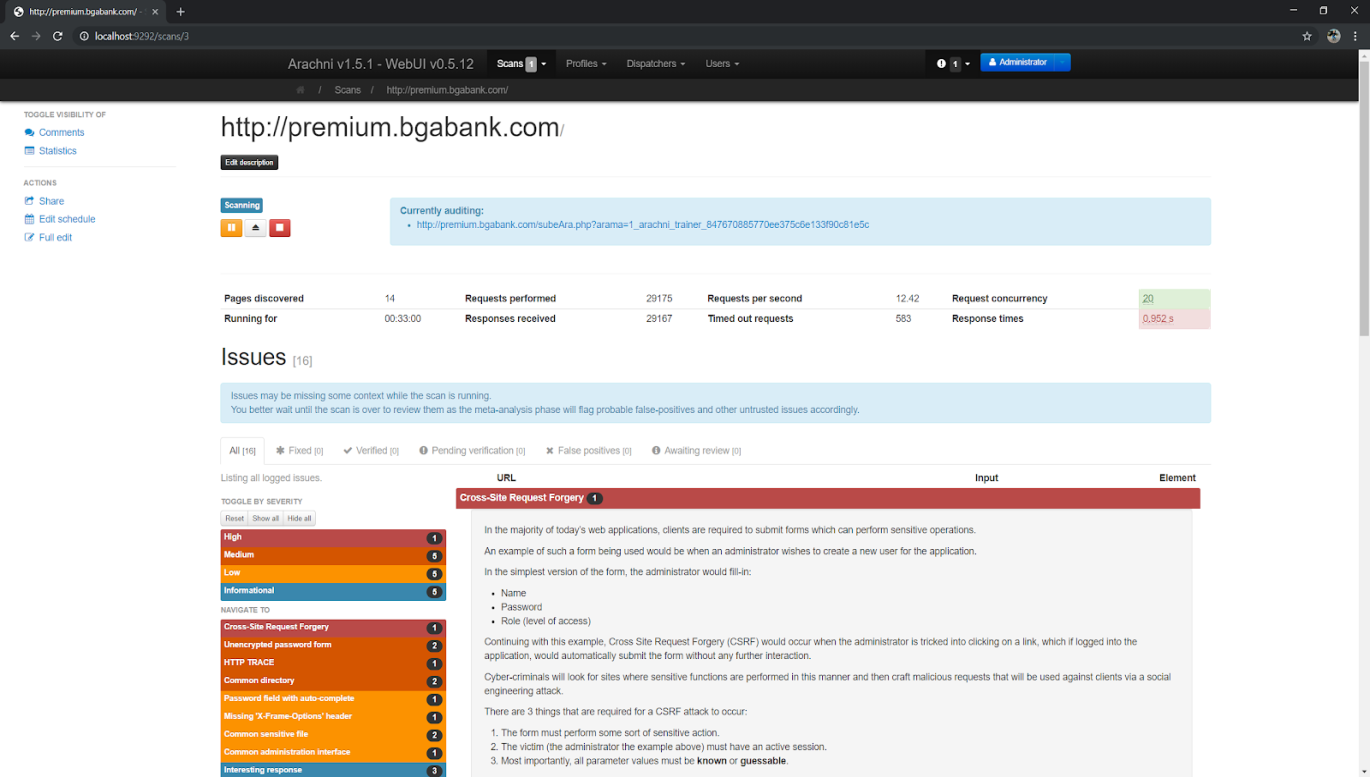Toggle Low severity issues
The width and height of the screenshot is (1370, 777).
[333, 574]
